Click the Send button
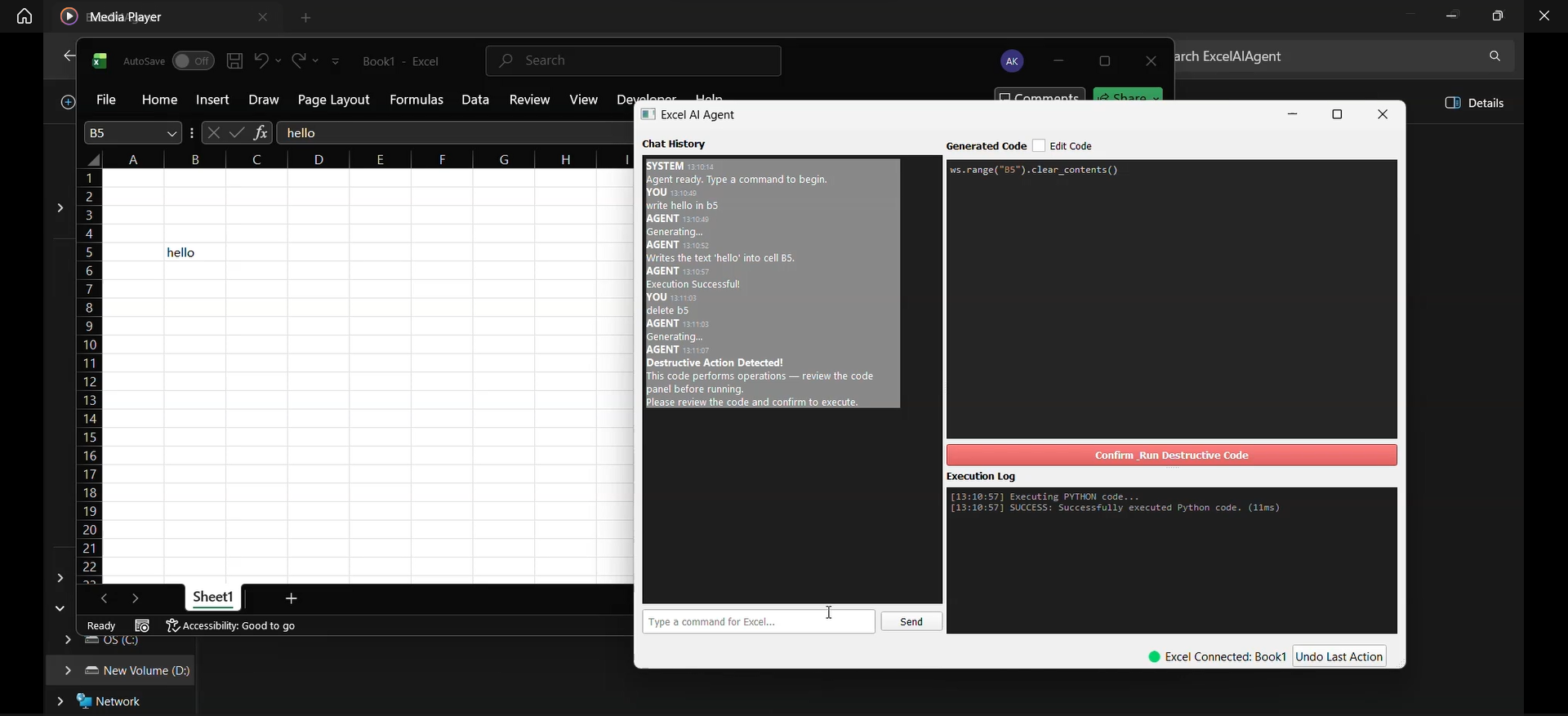This screenshot has height=716, width=1568. click(x=911, y=621)
